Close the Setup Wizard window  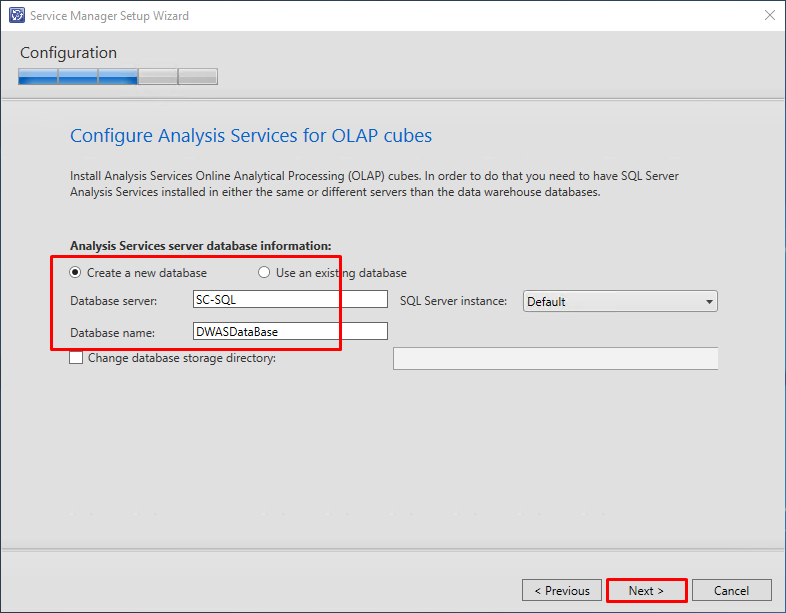click(x=769, y=16)
